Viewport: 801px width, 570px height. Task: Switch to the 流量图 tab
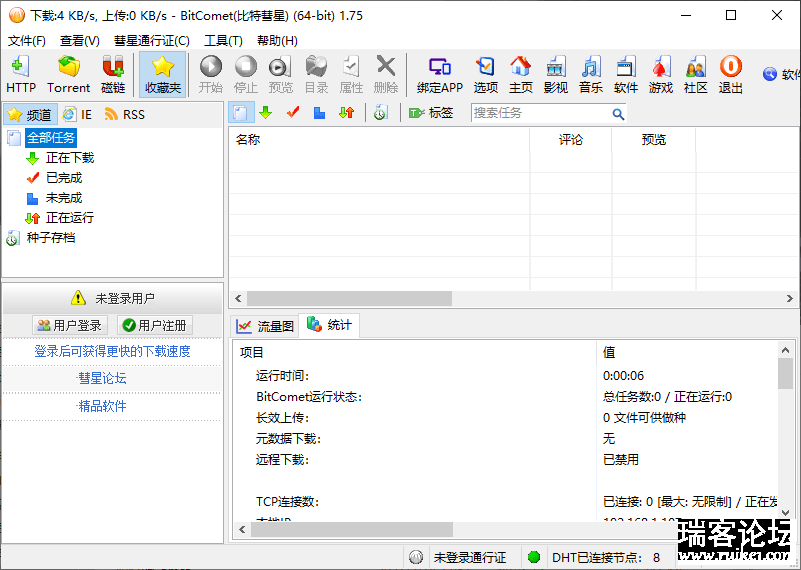pos(265,326)
